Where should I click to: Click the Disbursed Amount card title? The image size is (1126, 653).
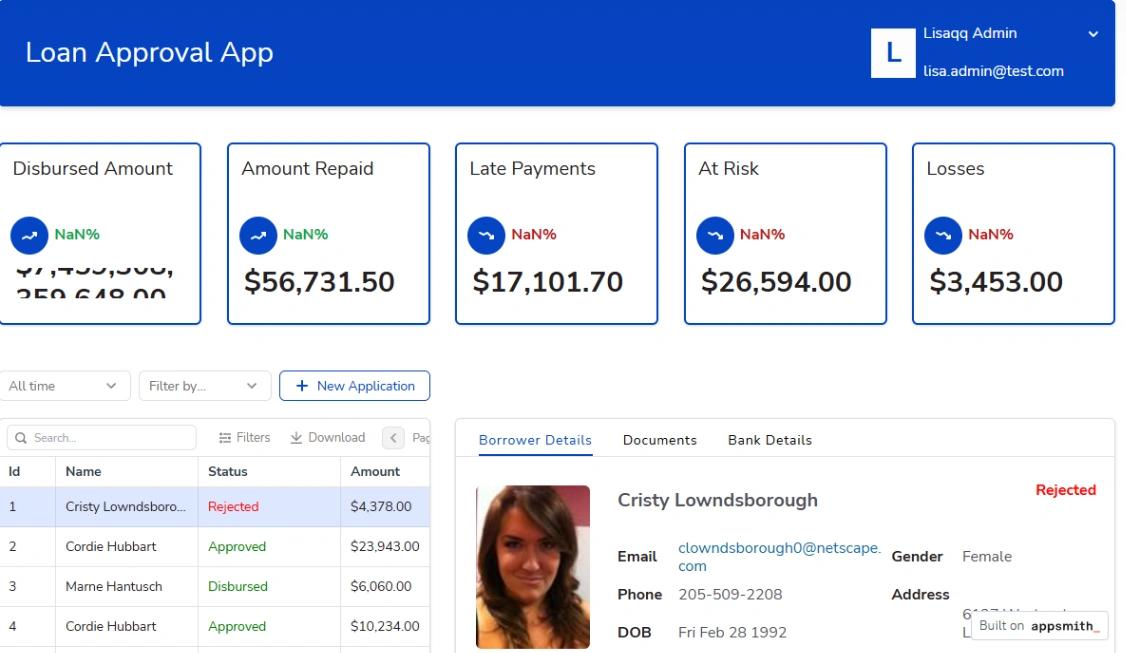click(93, 168)
